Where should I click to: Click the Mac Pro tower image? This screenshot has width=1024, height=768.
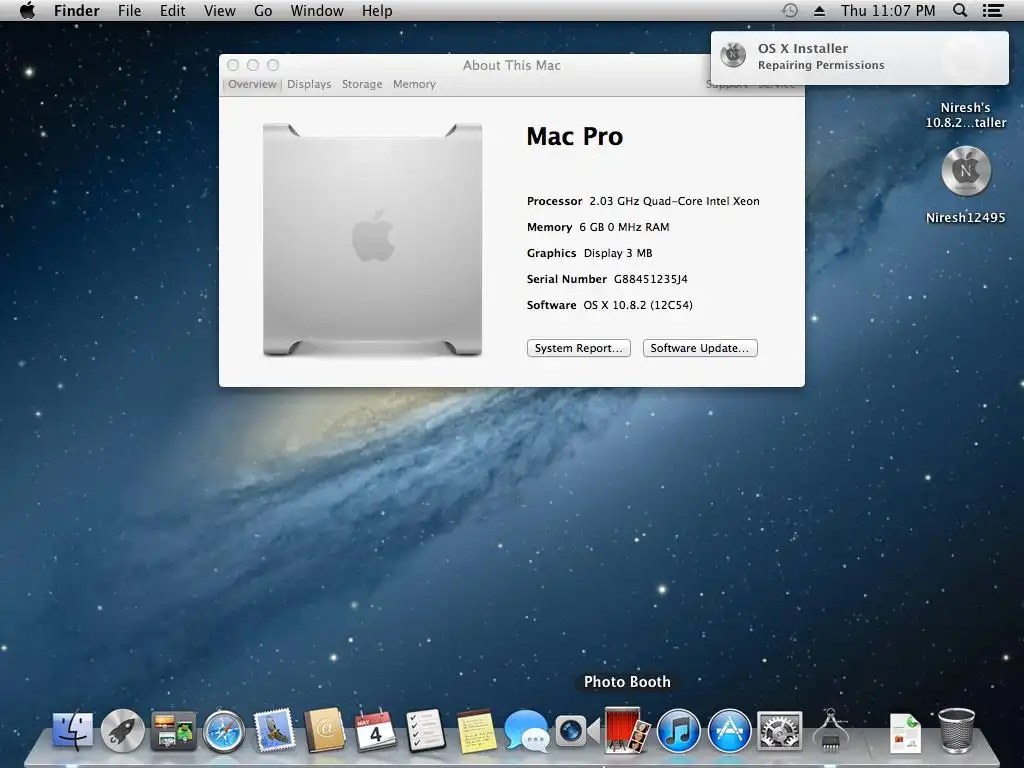[372, 240]
